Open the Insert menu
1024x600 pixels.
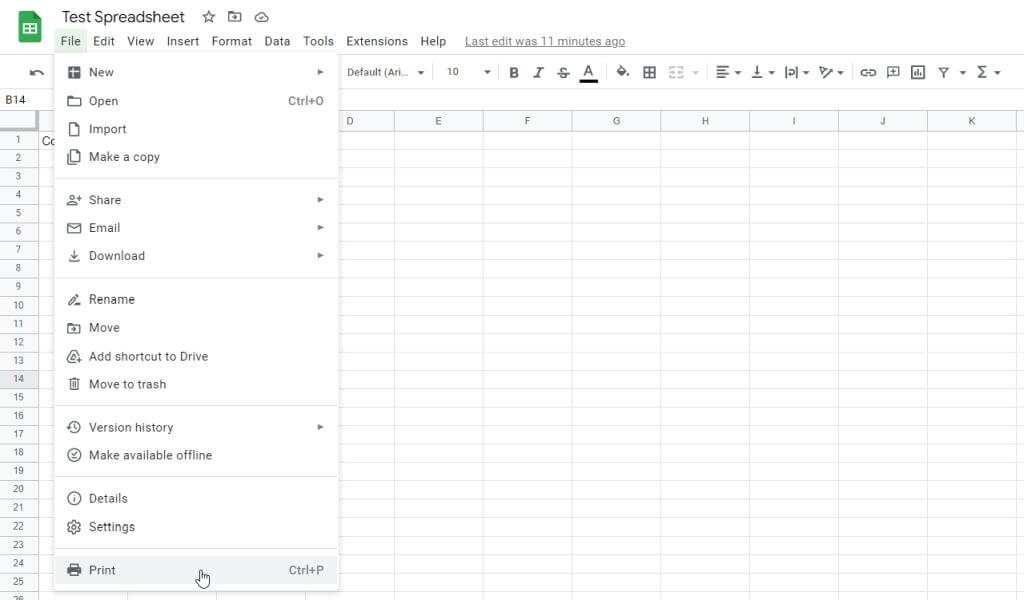183,41
